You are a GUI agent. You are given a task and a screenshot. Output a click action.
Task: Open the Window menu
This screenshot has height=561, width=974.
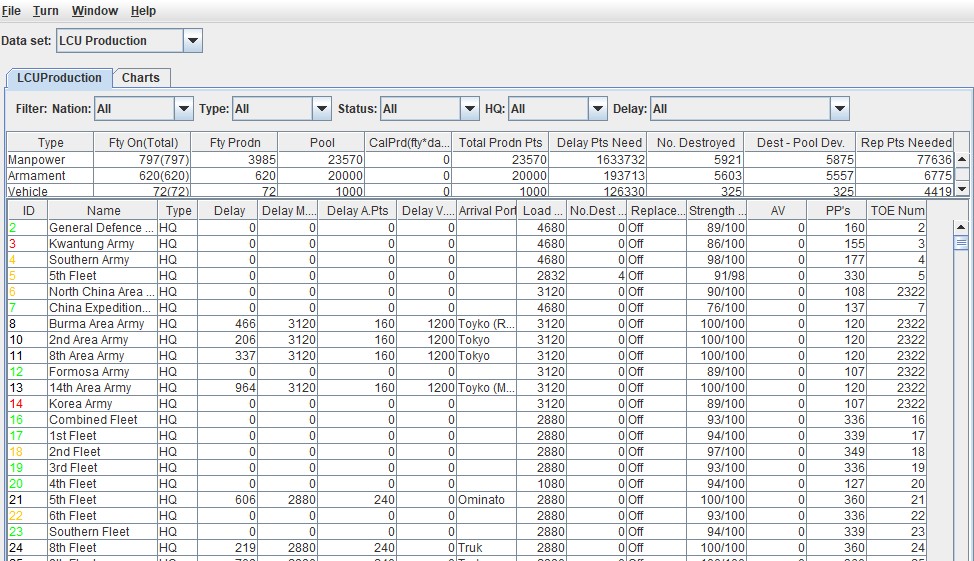coord(94,11)
